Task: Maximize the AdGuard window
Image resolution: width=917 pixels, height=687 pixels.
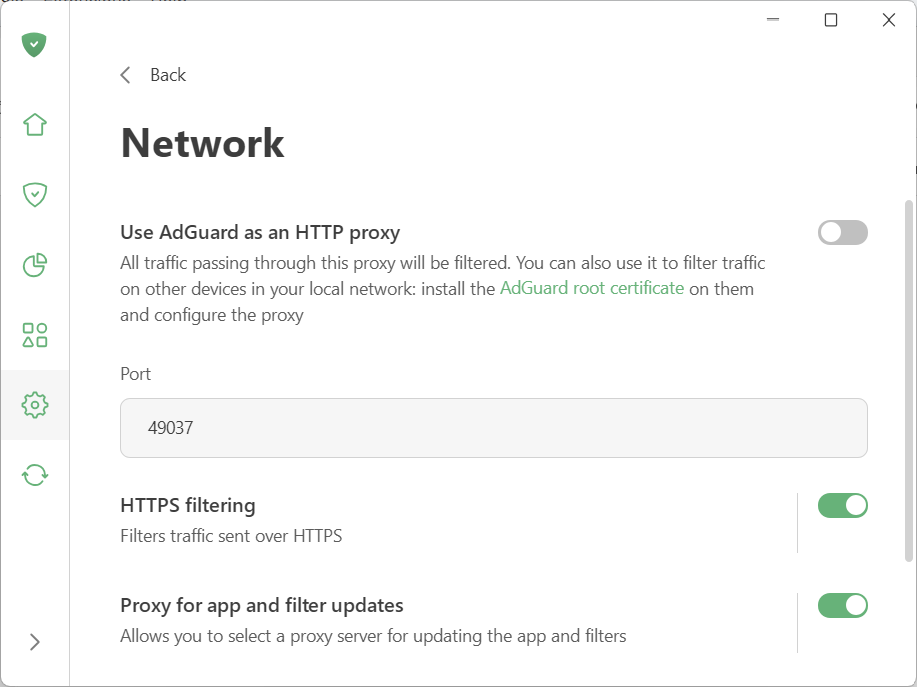Action: point(830,19)
